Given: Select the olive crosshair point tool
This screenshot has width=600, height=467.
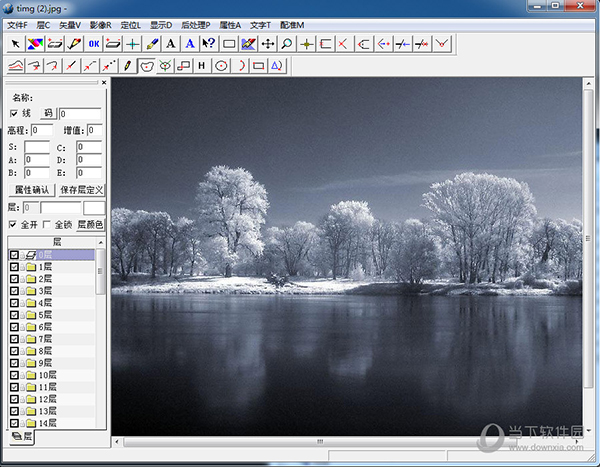Looking at the screenshot, I should pyautogui.click(x=307, y=44).
